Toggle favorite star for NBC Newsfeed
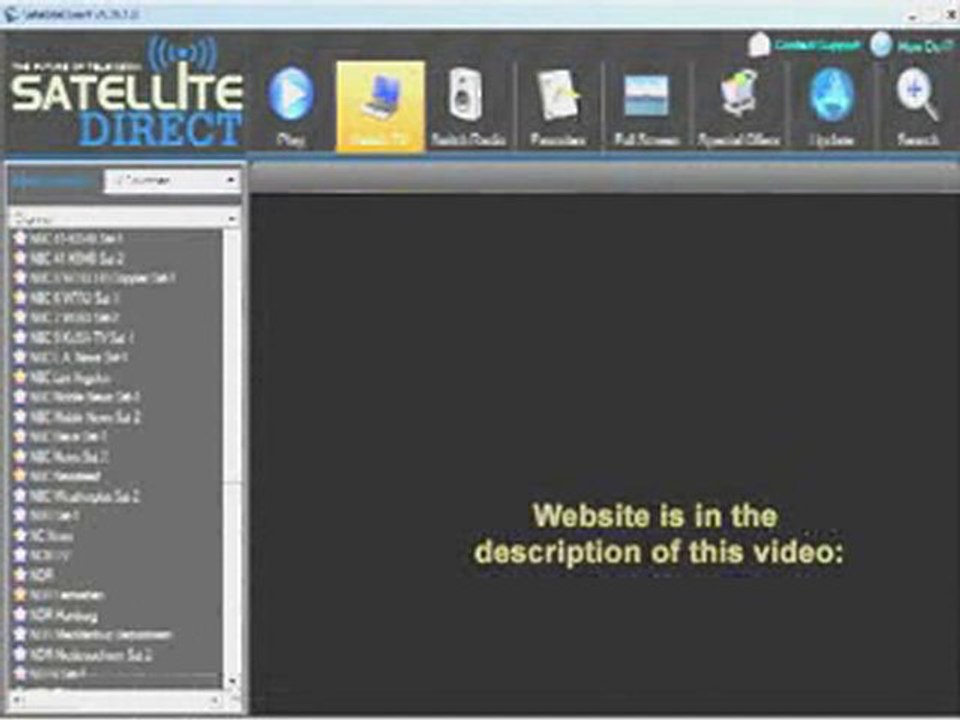Screen dimensions: 960x720 point(20,476)
